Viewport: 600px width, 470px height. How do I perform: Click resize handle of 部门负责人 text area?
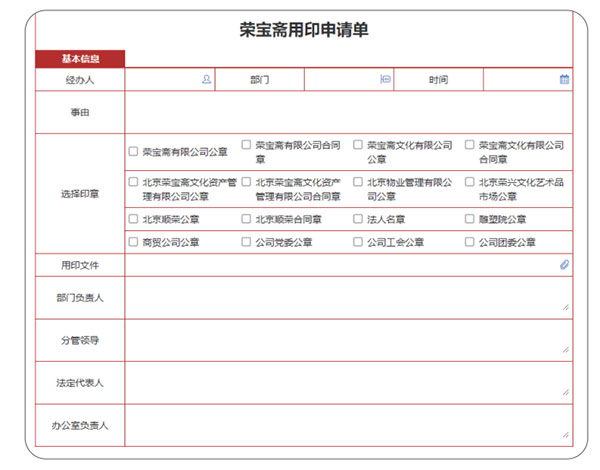click(x=566, y=307)
